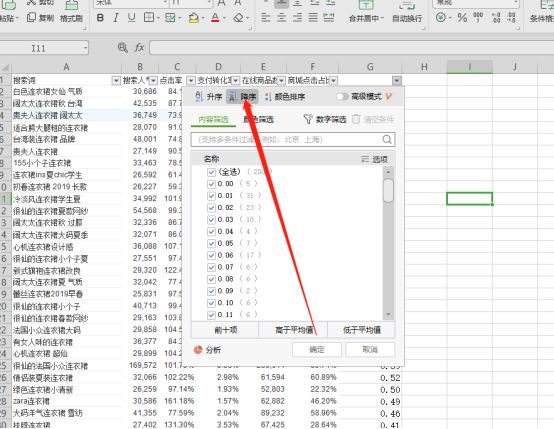This screenshot has height=429, width=554.
Task: Select column H header
Action: [x=424, y=66]
